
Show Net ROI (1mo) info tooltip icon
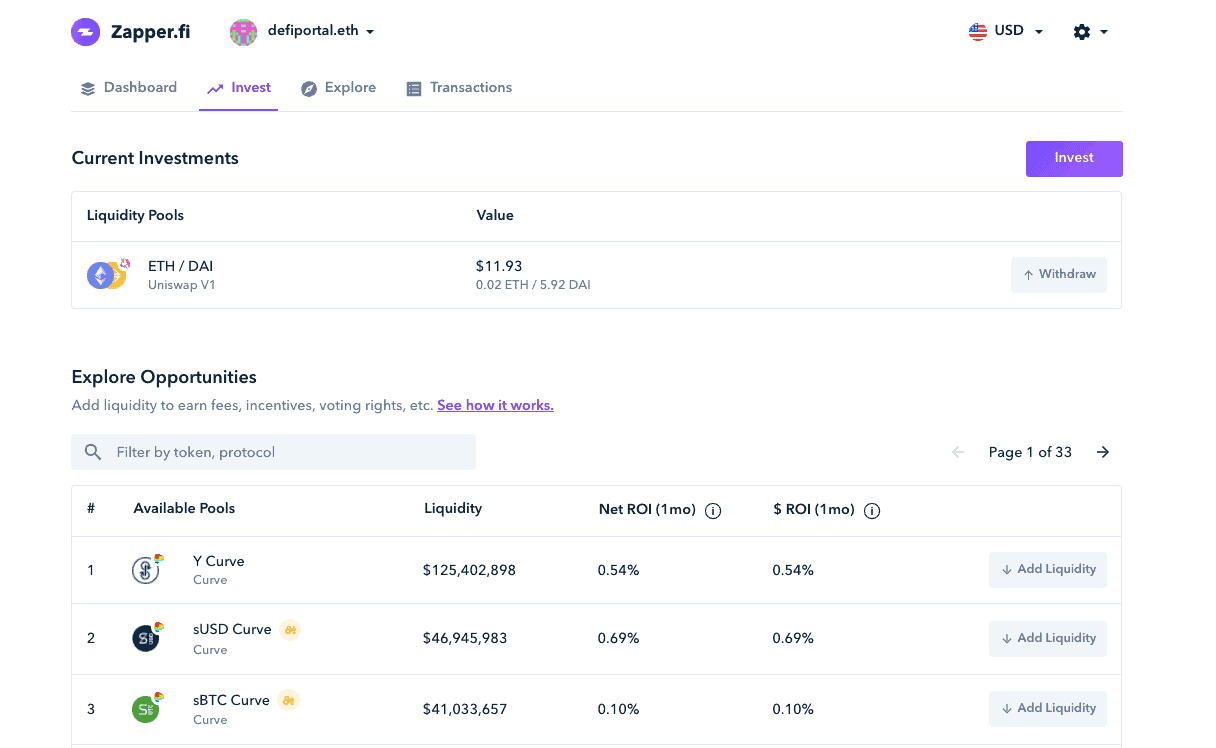(x=713, y=511)
